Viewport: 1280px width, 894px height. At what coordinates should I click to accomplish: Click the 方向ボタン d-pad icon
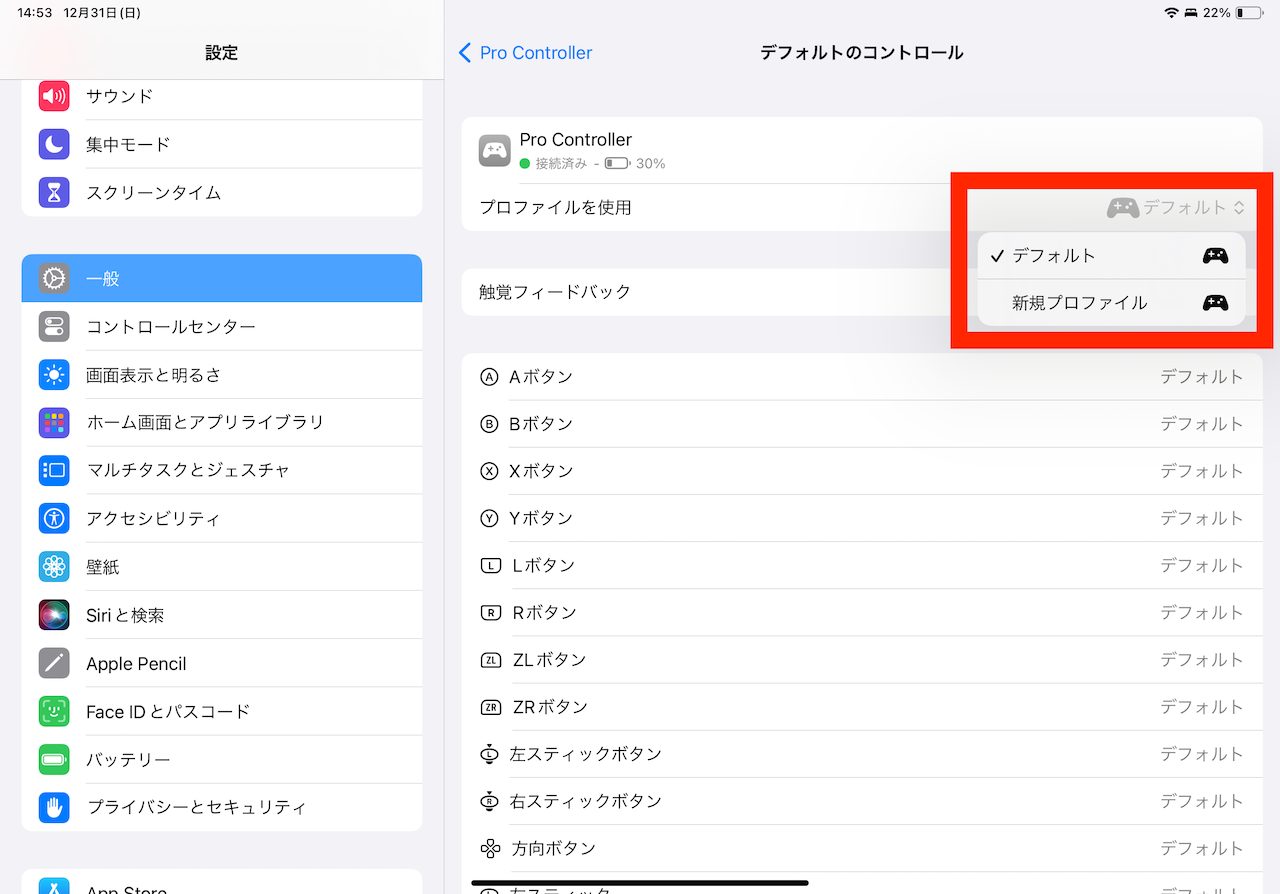click(x=490, y=849)
